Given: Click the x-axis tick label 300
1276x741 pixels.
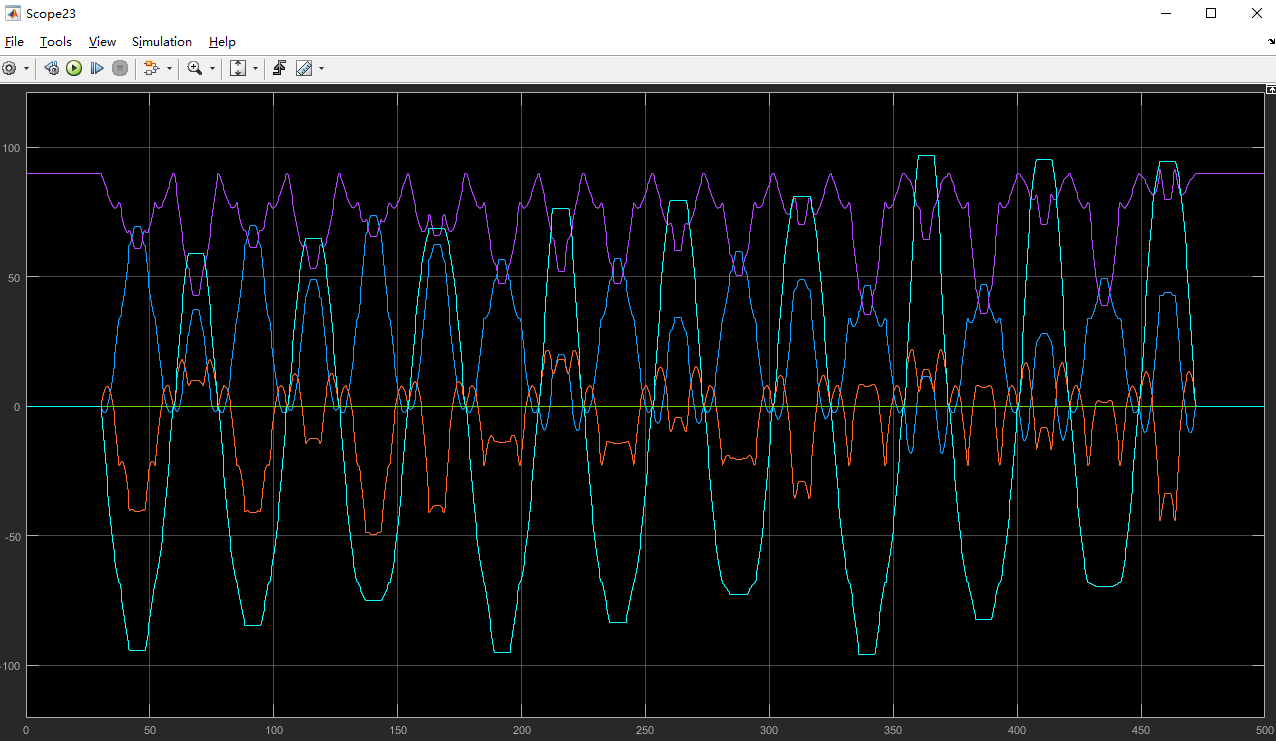Looking at the screenshot, I should click(769, 731).
